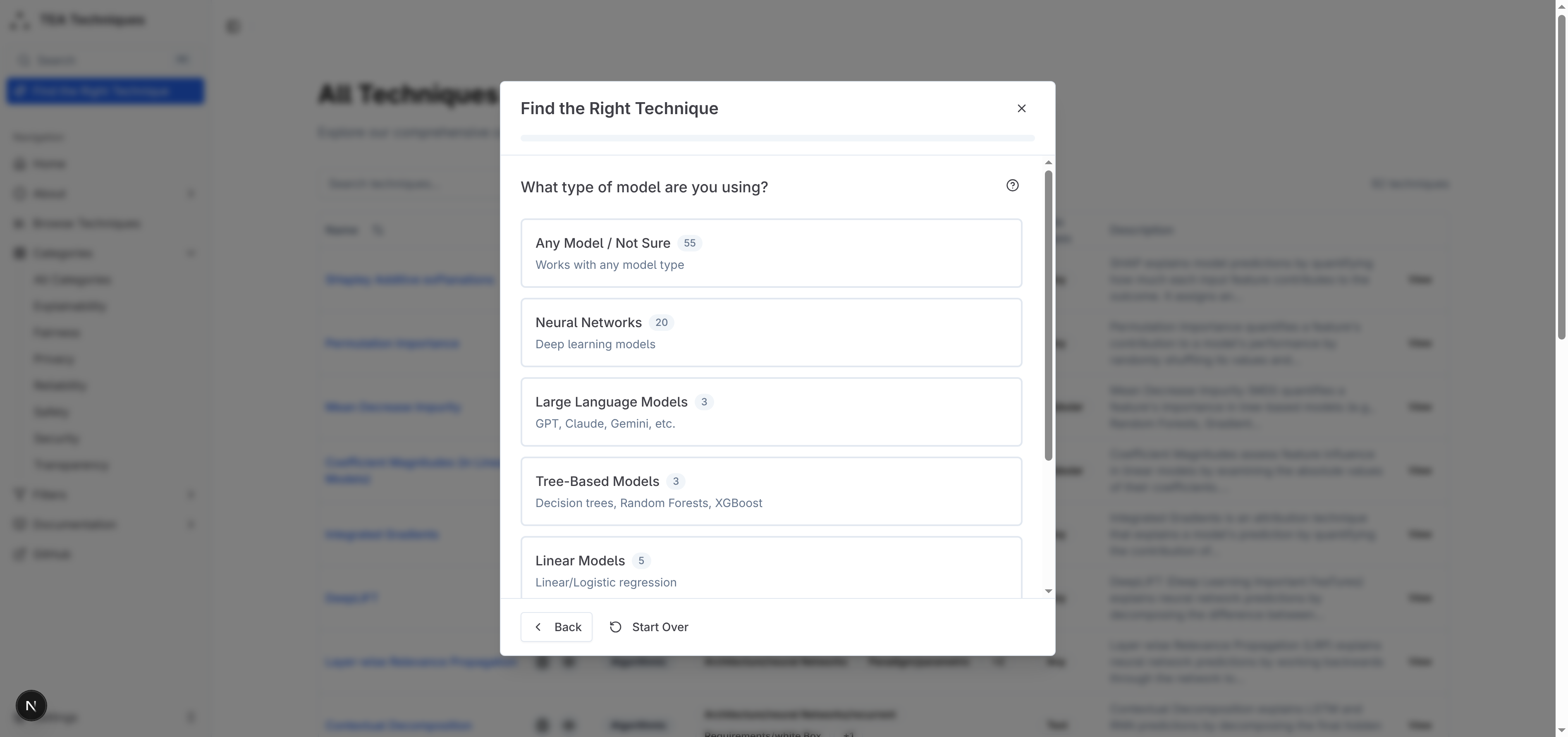Screen dimensions: 1568x737
Task: Select the Any Model / Not Sure option
Action: click(x=771, y=253)
